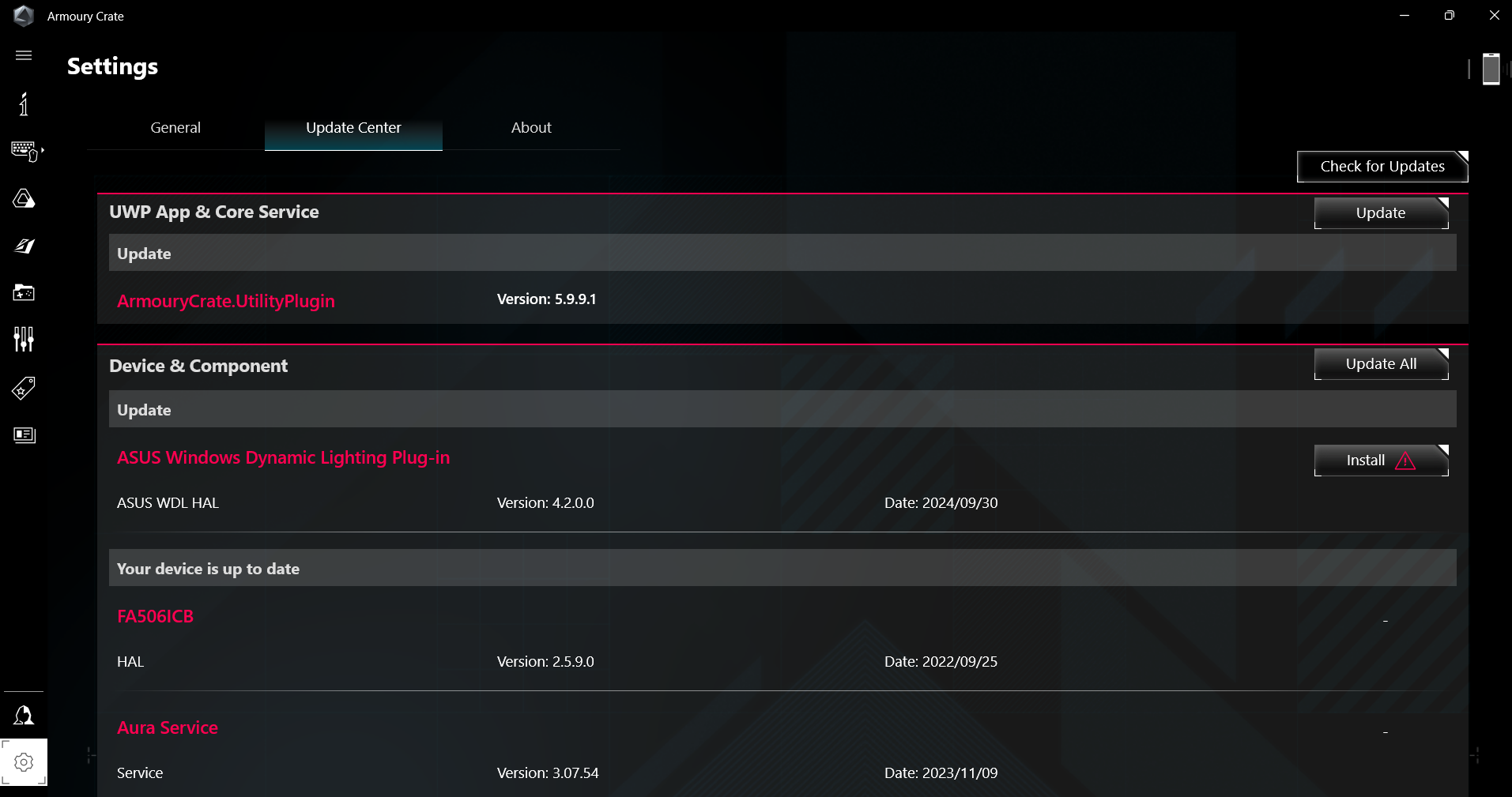Open Aura Sync triangle icon in sidebar
The width and height of the screenshot is (1512, 797).
click(24, 198)
